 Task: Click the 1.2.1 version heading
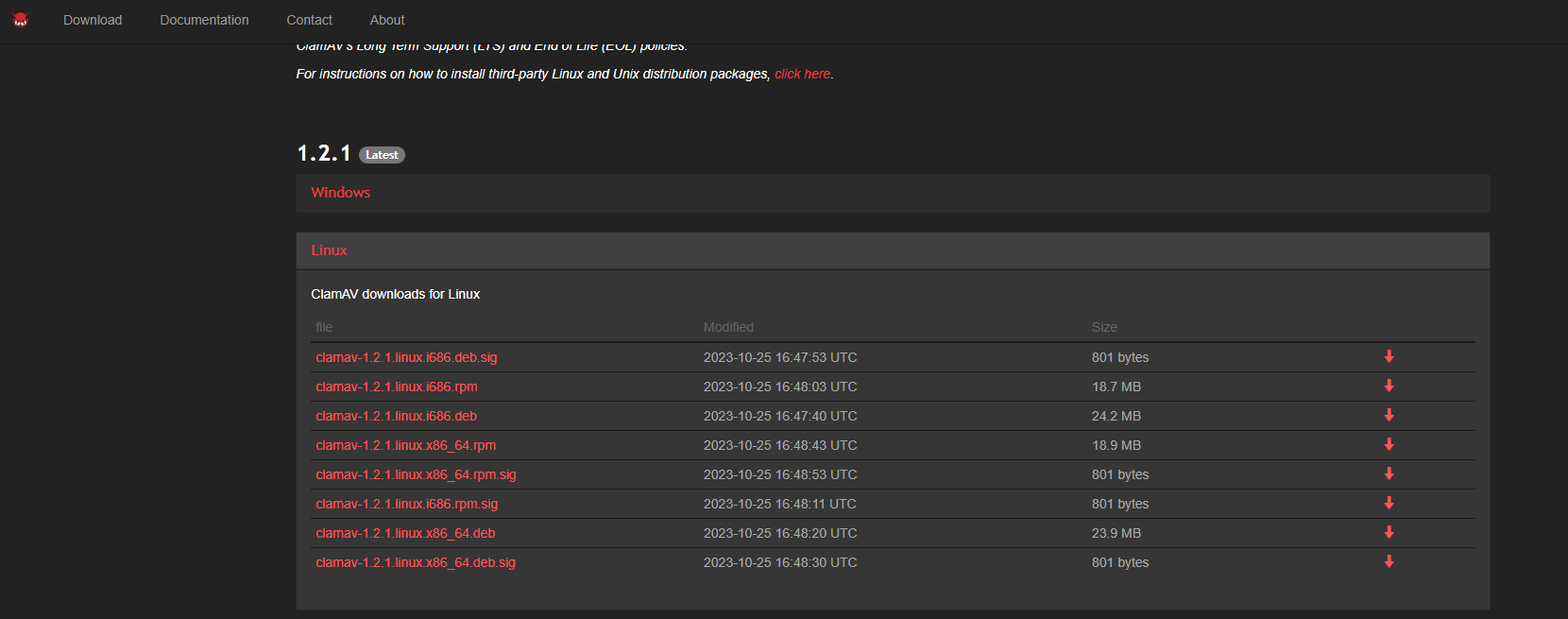(324, 153)
